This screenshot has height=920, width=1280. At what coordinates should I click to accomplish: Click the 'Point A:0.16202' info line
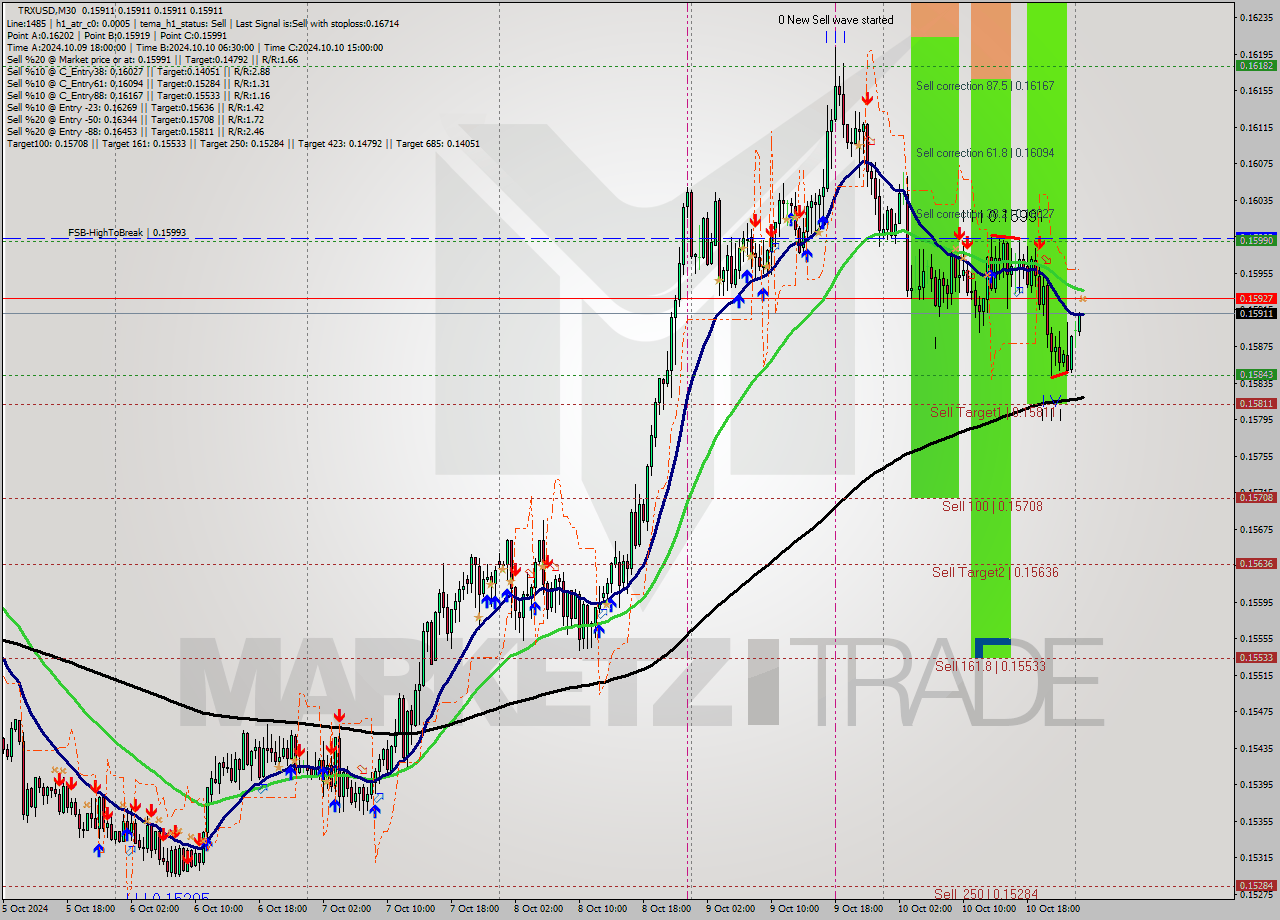(117, 36)
